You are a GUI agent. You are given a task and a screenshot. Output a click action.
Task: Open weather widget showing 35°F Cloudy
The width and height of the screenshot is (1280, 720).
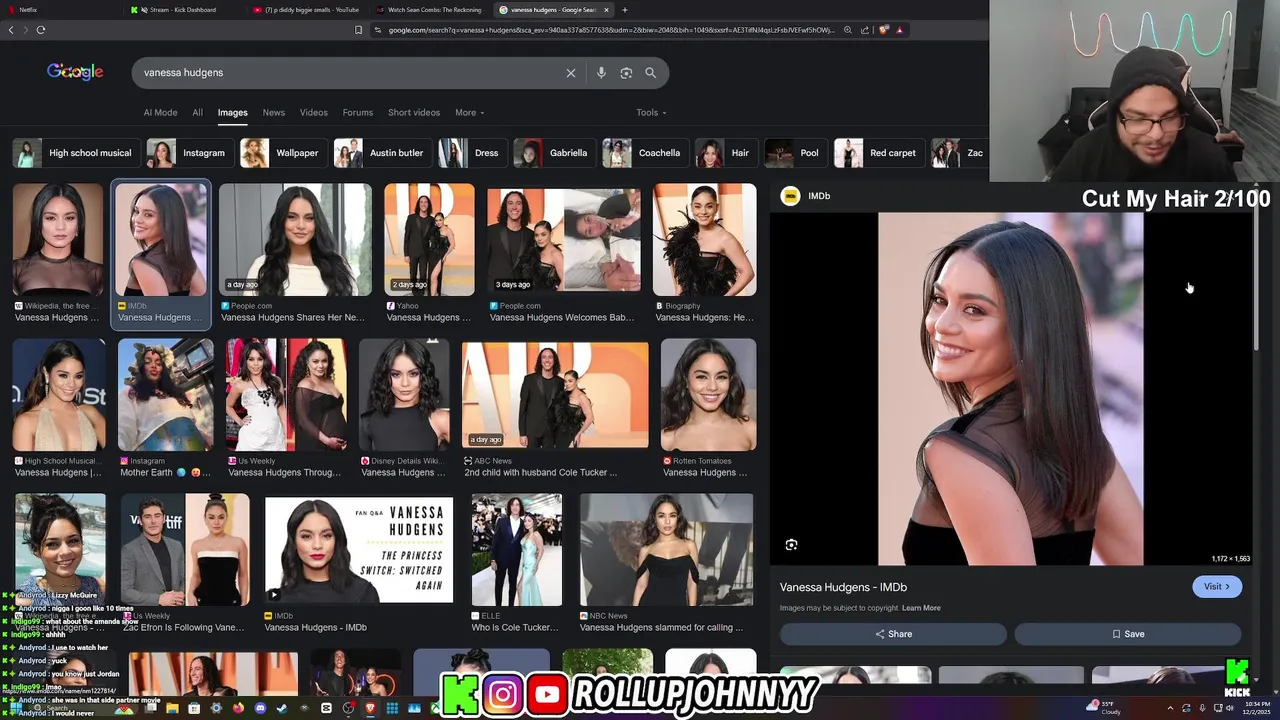[x=1106, y=708]
